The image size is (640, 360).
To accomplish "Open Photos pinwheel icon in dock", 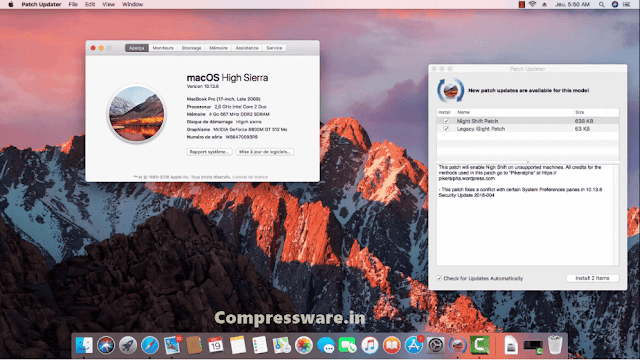I will [304, 345].
